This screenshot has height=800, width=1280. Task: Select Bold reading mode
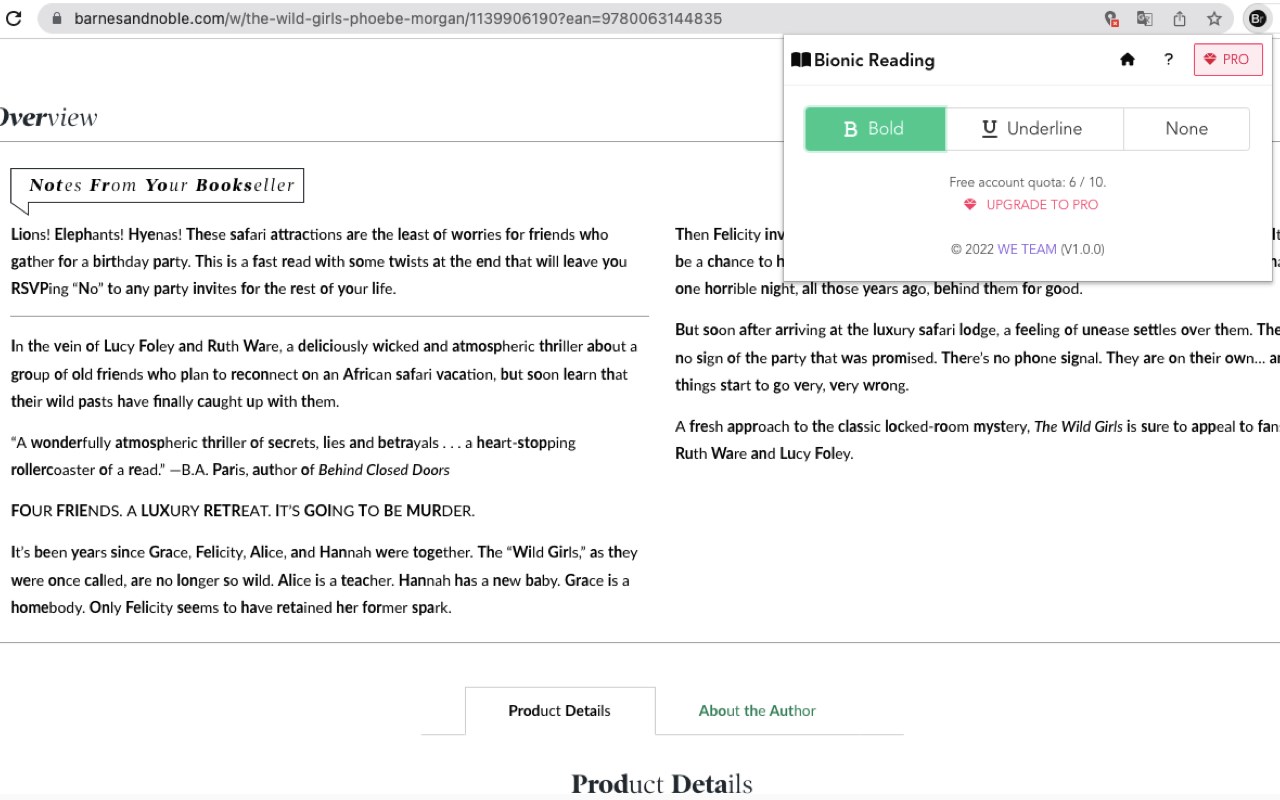coord(875,129)
